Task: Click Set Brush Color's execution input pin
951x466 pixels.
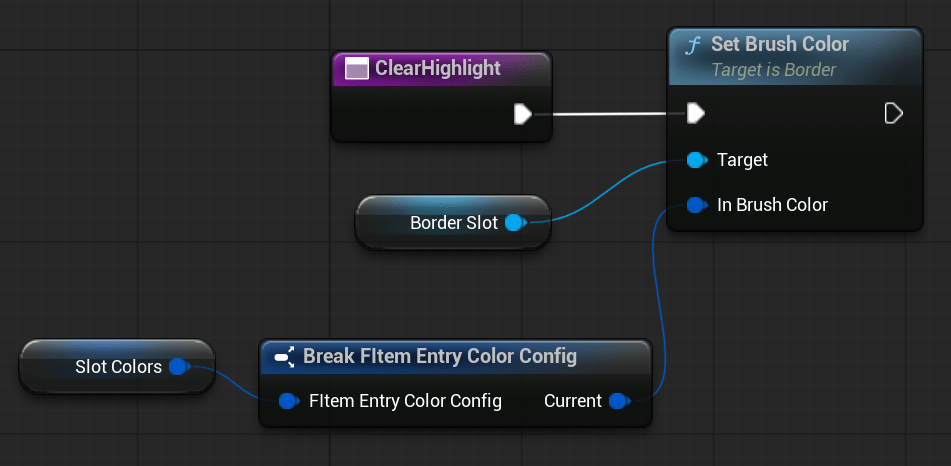Action: (x=696, y=114)
